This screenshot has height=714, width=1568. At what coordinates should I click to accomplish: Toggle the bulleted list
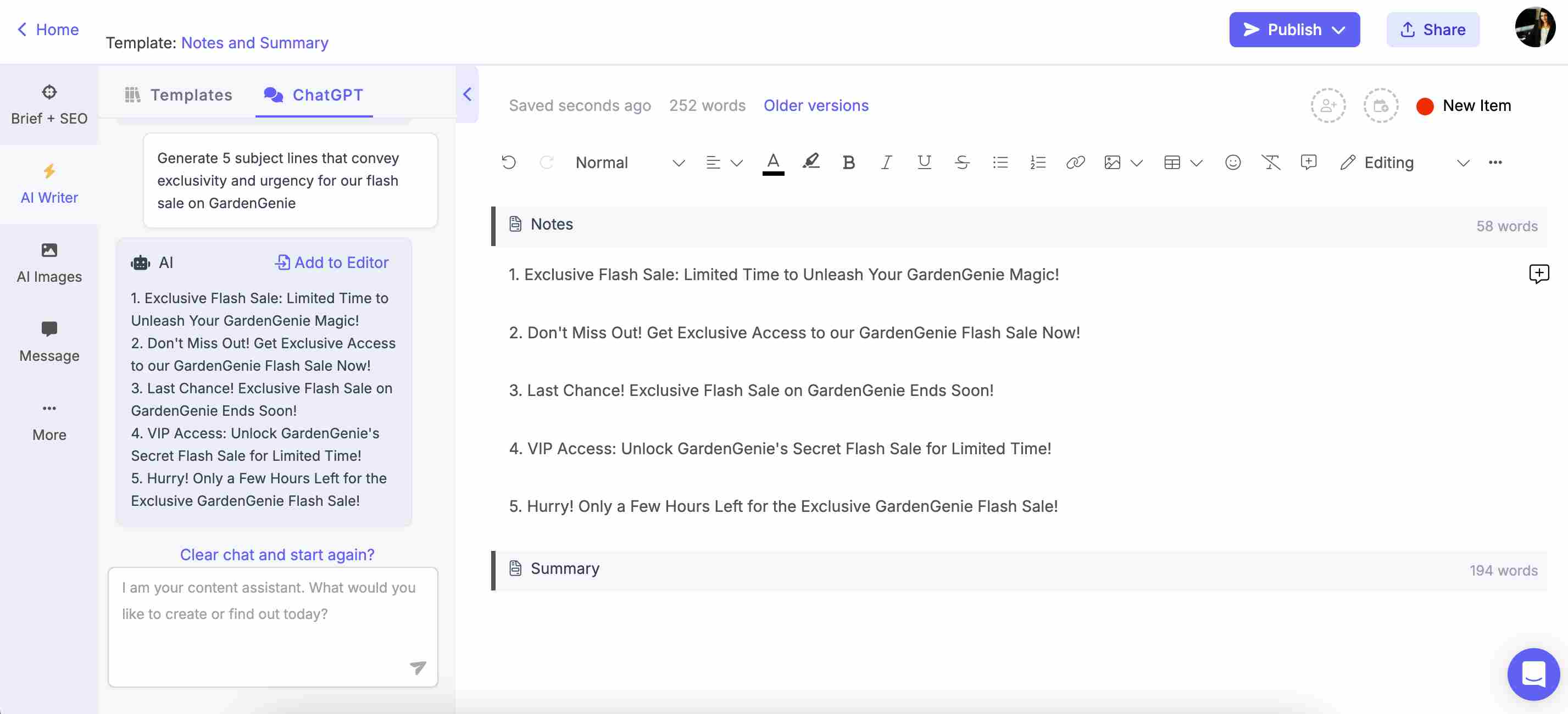point(1000,163)
